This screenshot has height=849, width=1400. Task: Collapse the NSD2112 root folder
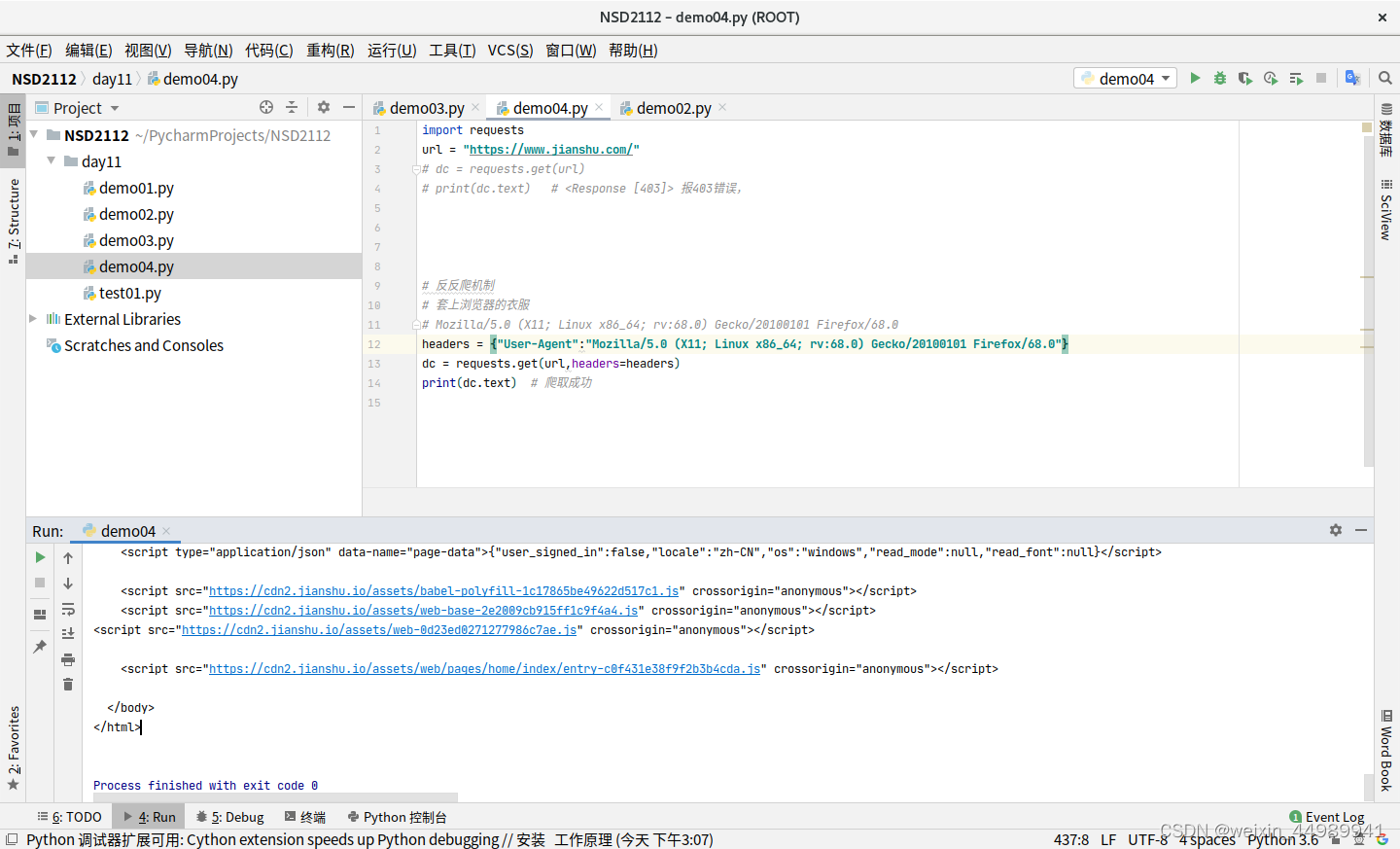[x=34, y=134]
